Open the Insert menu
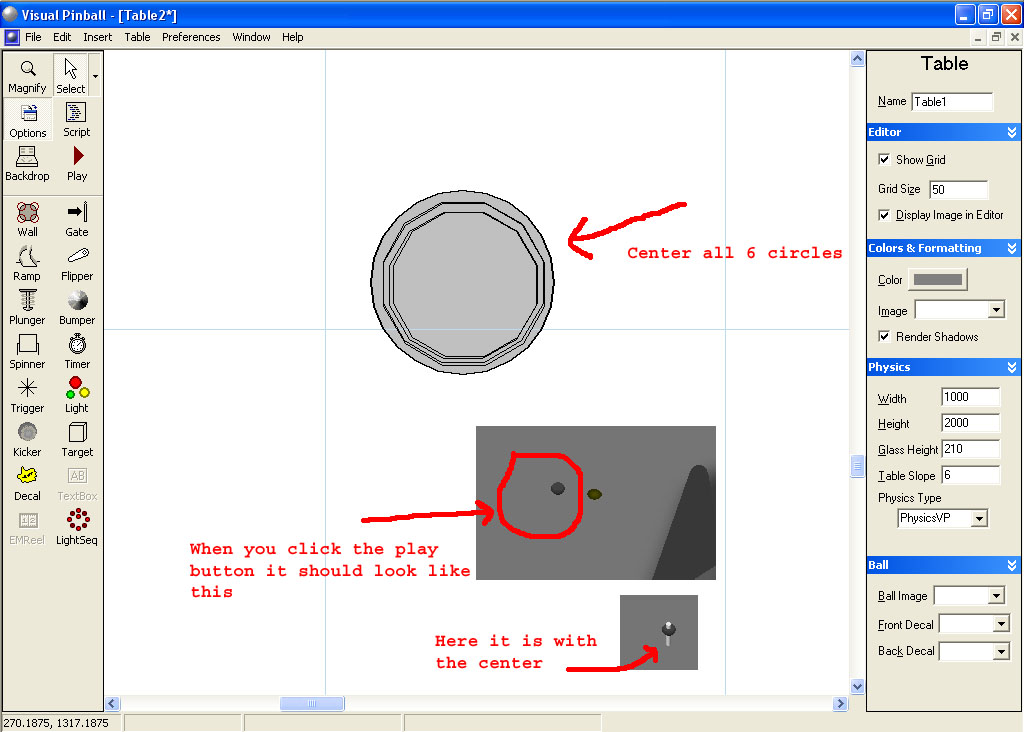The height and width of the screenshot is (732, 1024). (x=98, y=37)
